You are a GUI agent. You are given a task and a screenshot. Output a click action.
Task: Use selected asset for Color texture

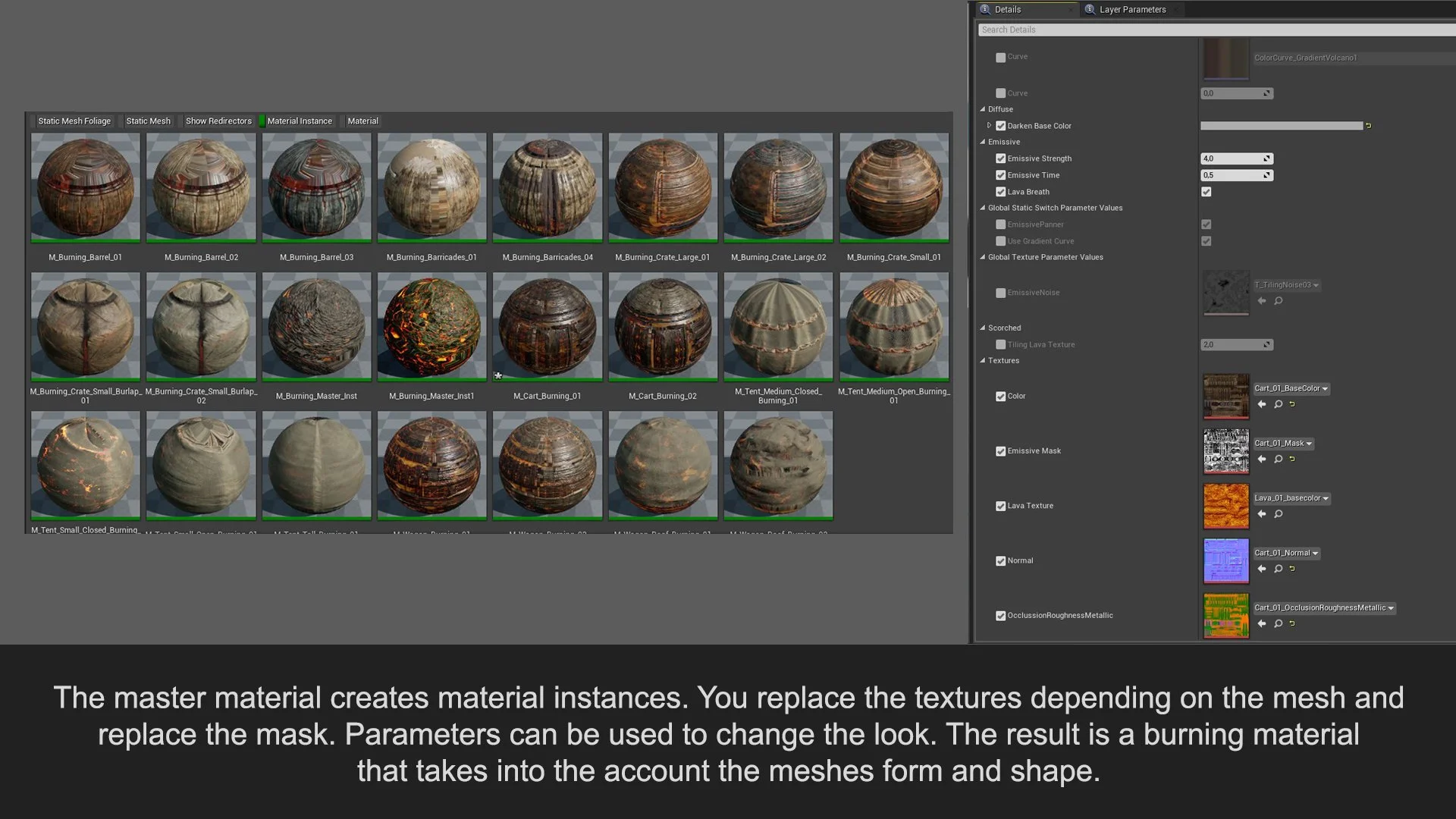pyautogui.click(x=1262, y=404)
